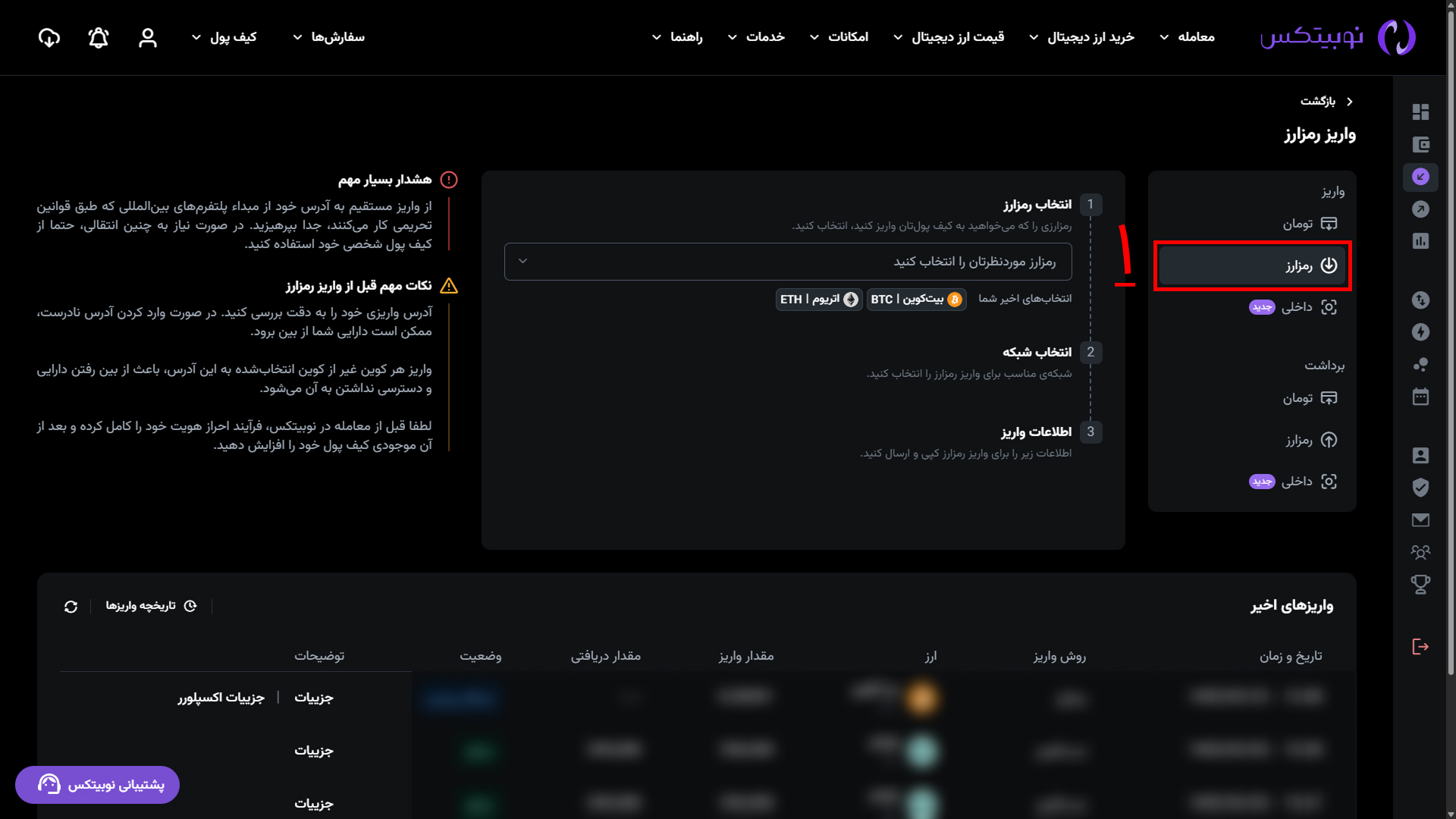
Task: Click the red logout icon
Action: [x=1420, y=646]
